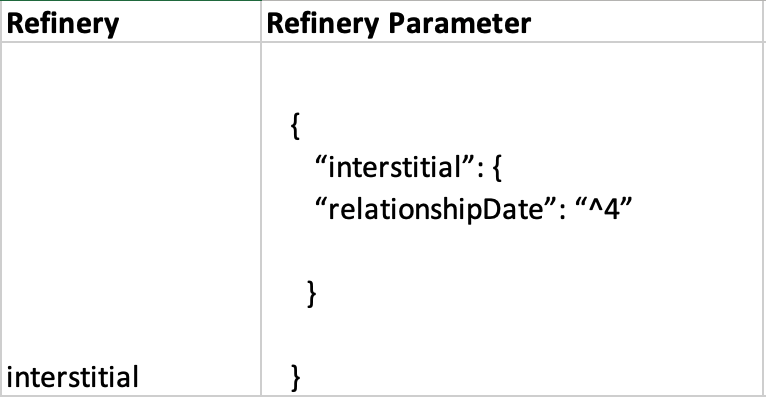
Task: Click the word Parameter in the header
Action: 459,23
